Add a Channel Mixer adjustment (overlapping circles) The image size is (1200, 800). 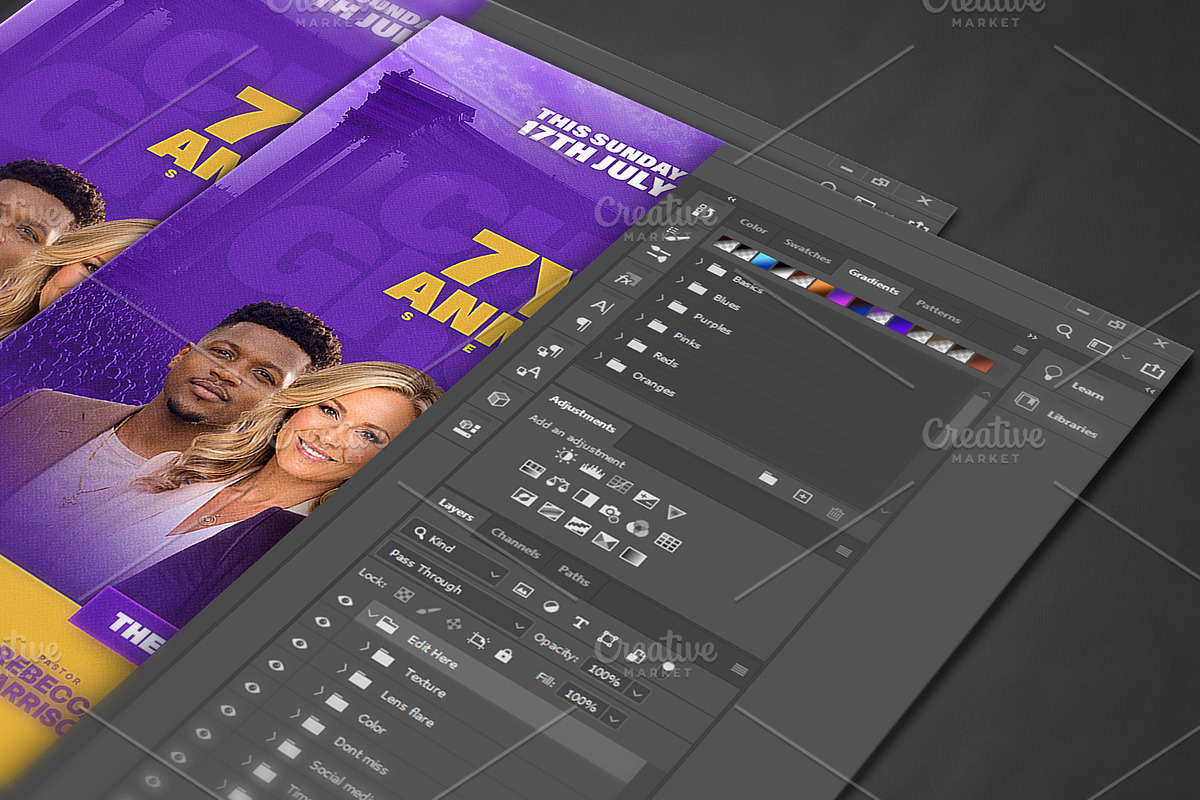point(637,526)
